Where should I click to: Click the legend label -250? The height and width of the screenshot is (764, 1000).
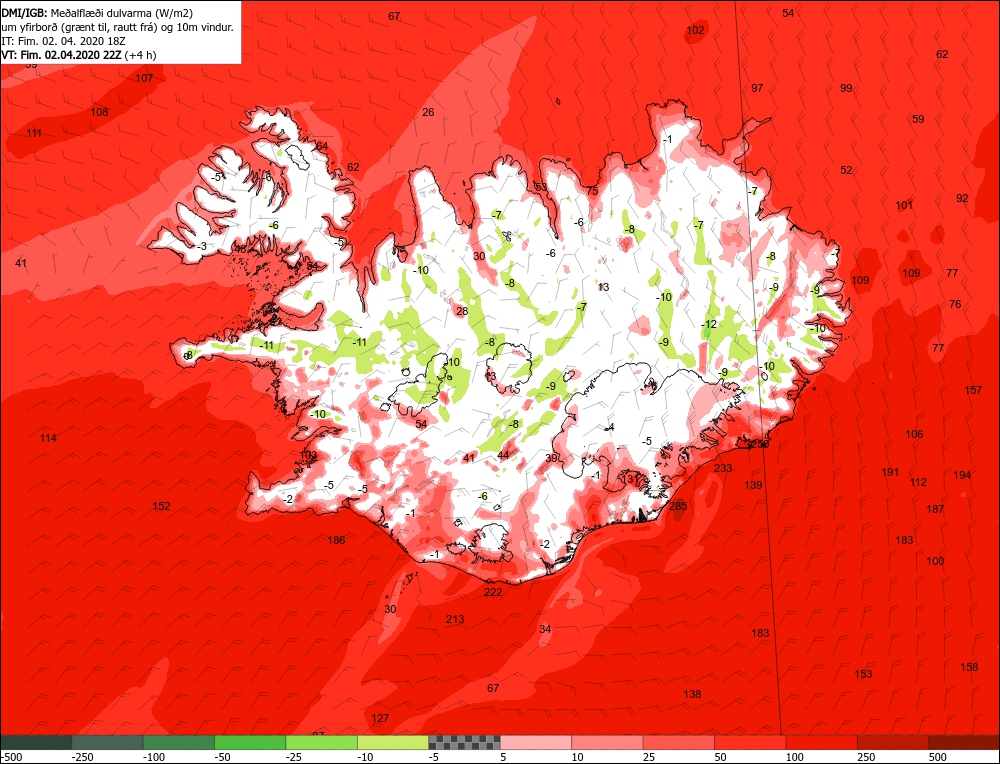click(82, 757)
